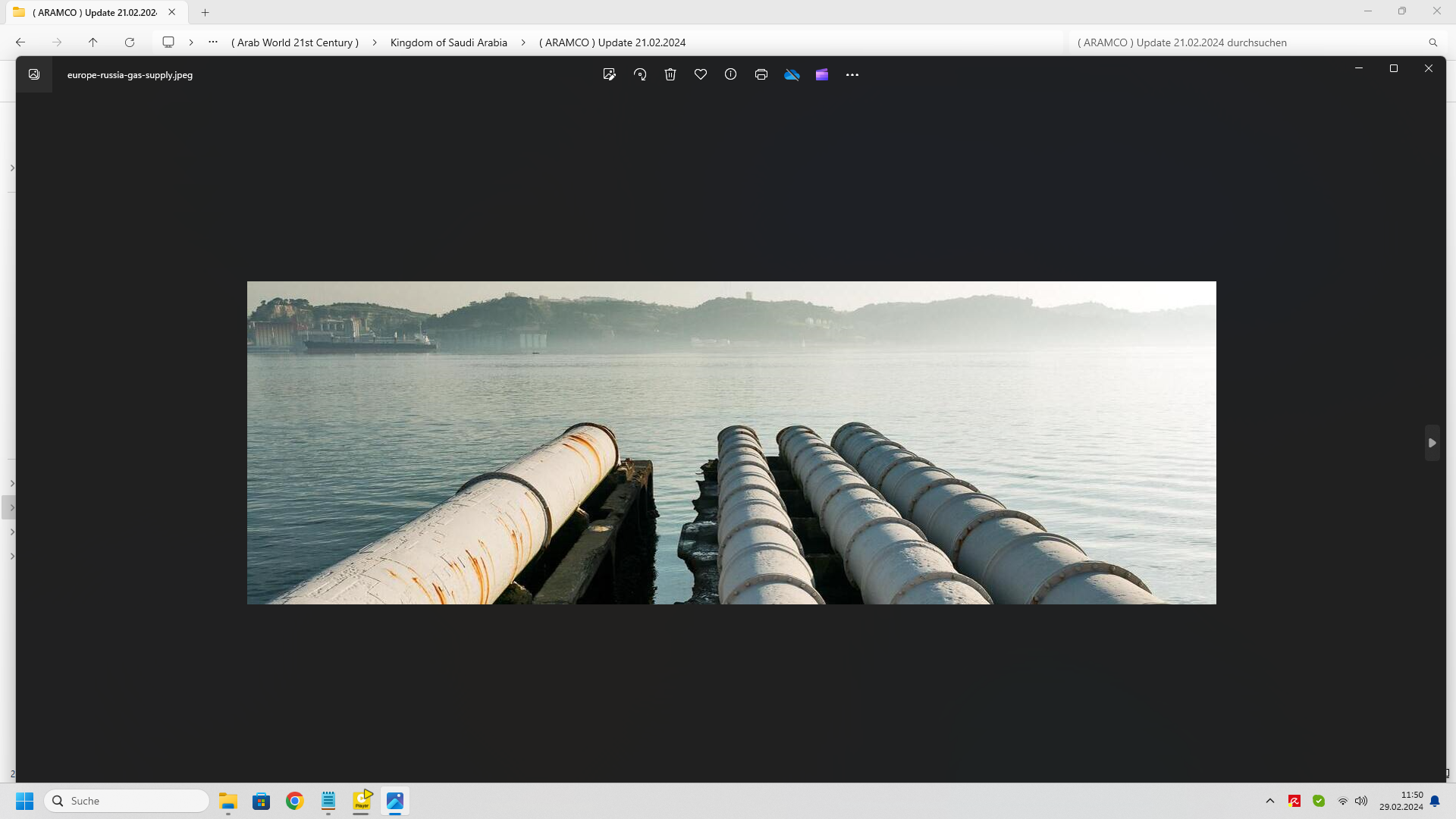Open the Kingdom of Saudi Arabia breadcrumb
1456x819 pixels.
point(449,42)
